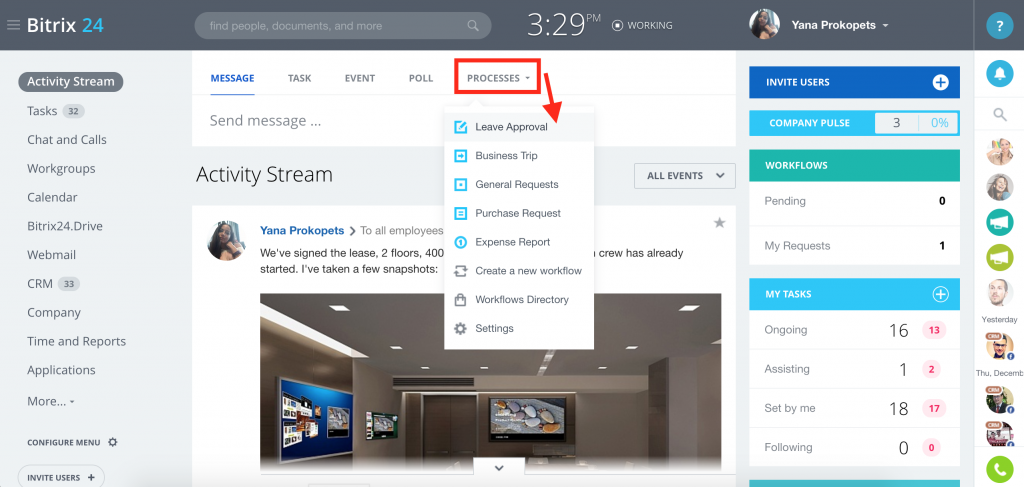Click the Create a new workflow icon
The width and height of the screenshot is (1024, 487).
pyautogui.click(x=460, y=270)
